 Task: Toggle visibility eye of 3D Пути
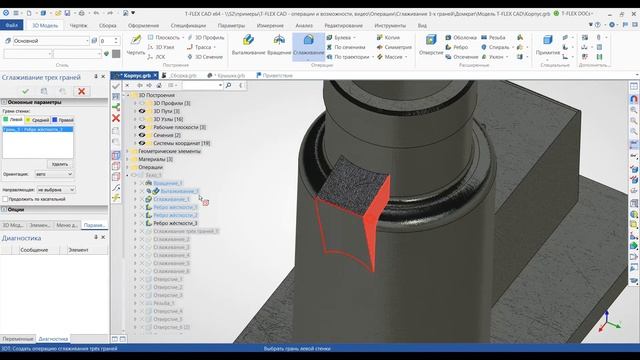[142, 111]
